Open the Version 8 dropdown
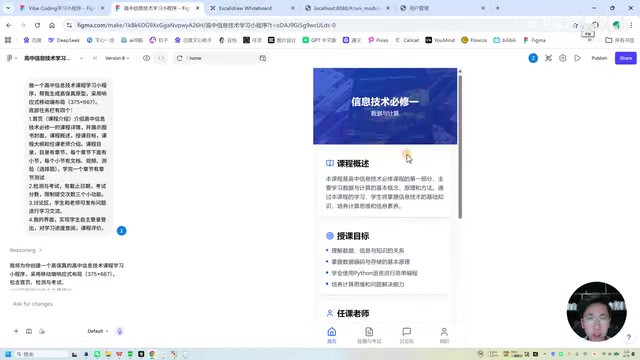 pyautogui.click(x=117, y=58)
